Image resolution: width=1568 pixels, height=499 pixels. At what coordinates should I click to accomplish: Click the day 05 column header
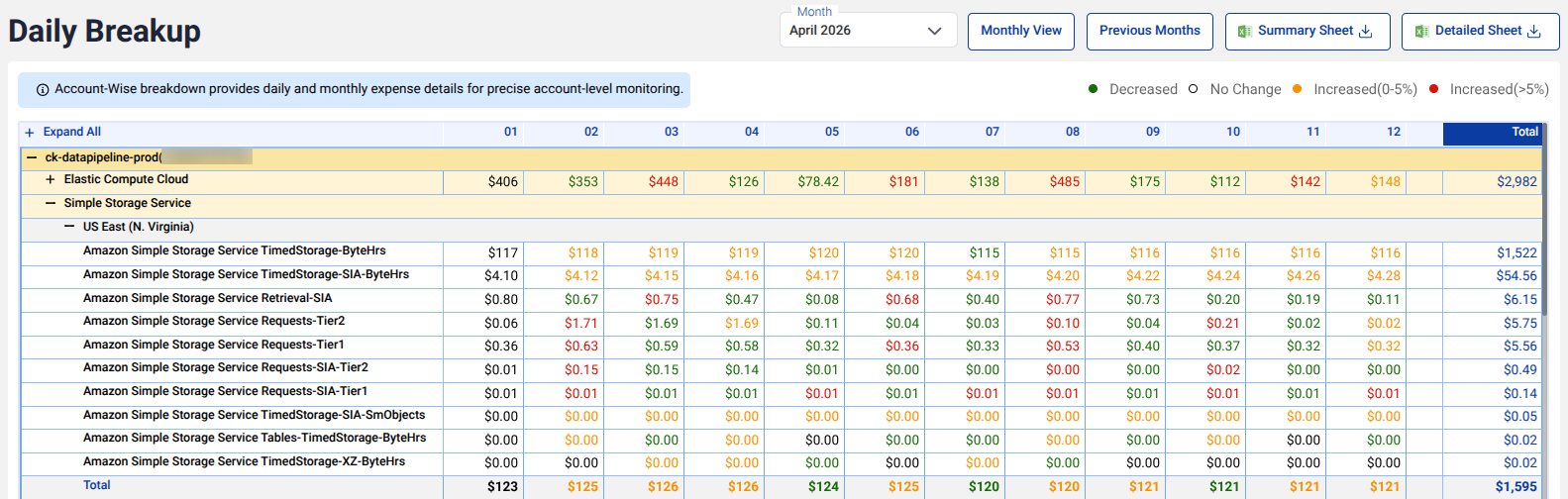832,132
